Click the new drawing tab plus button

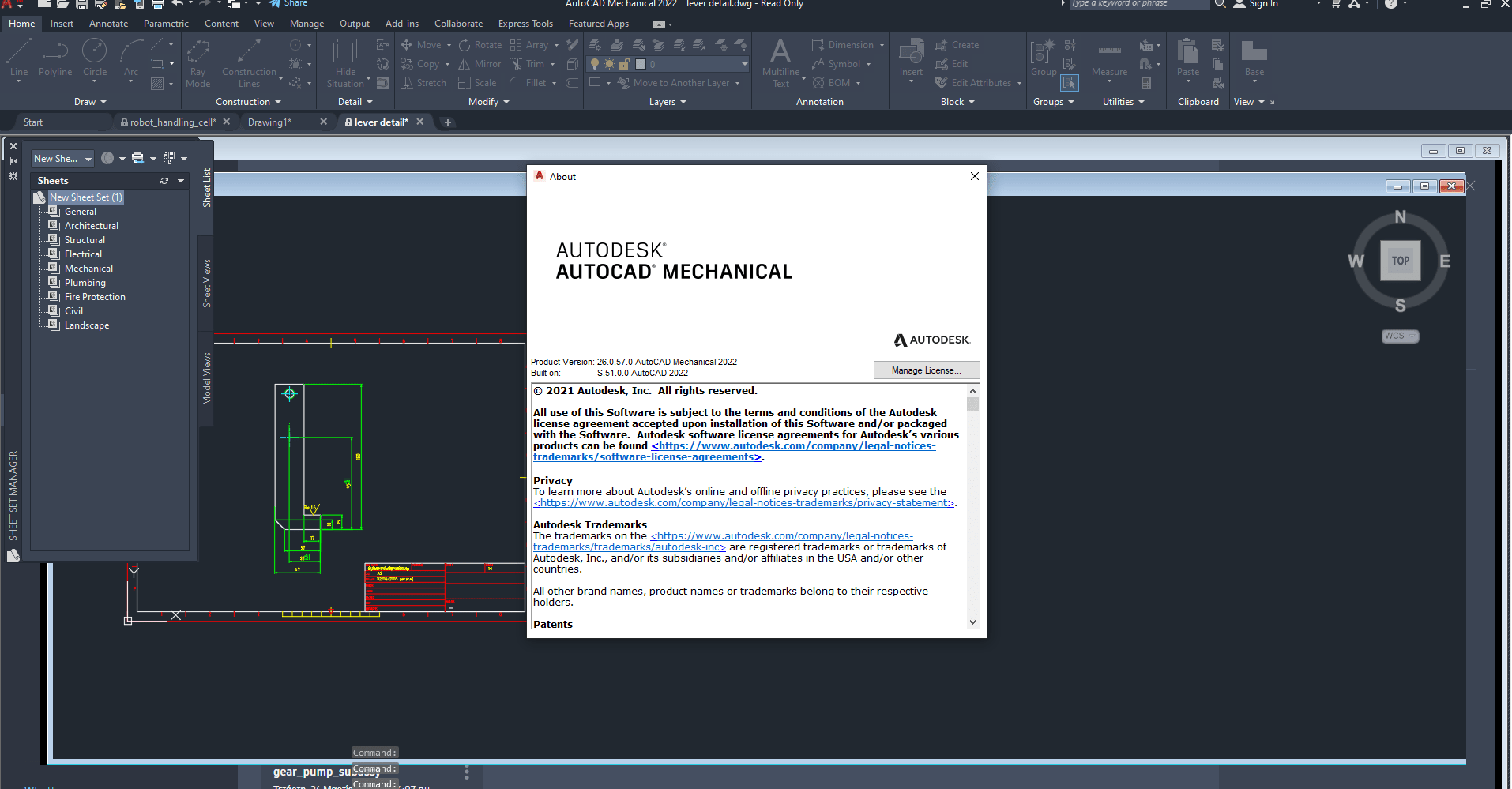[448, 122]
